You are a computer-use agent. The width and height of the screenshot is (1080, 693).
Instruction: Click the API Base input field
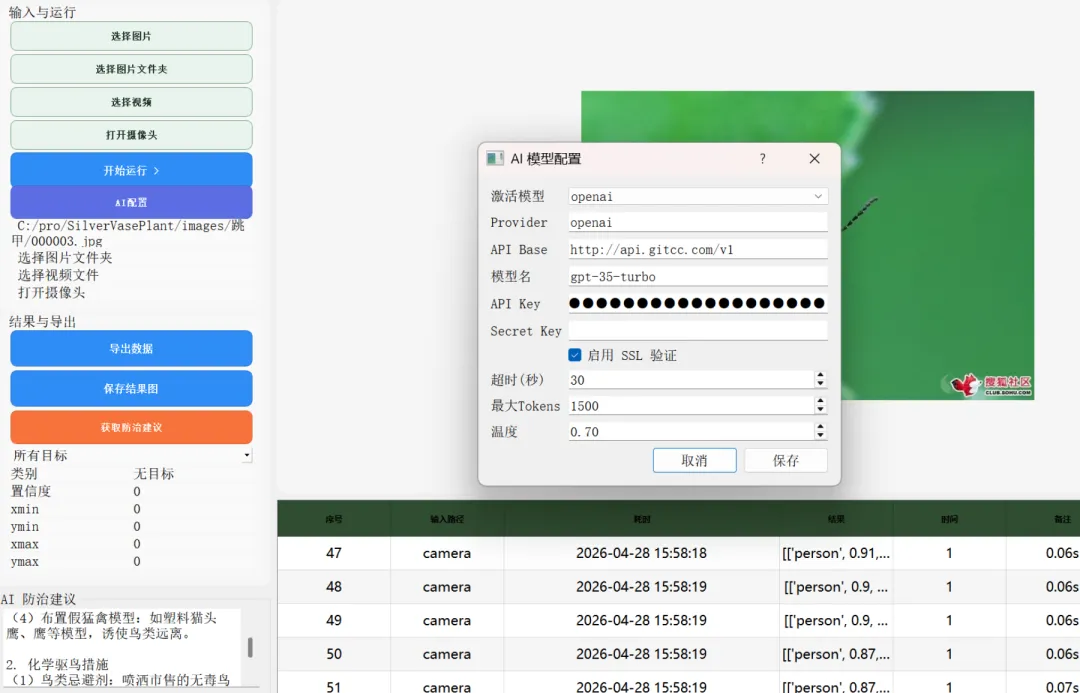(698, 249)
